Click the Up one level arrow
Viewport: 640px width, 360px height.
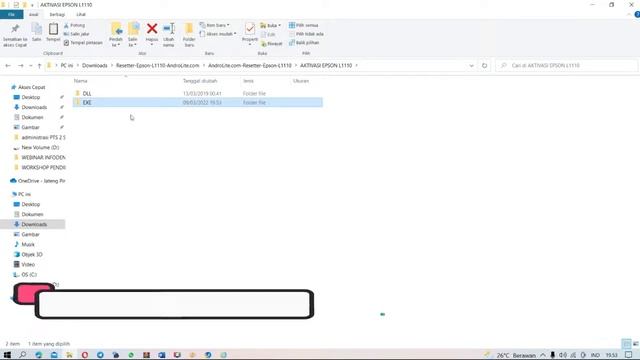(39, 65)
